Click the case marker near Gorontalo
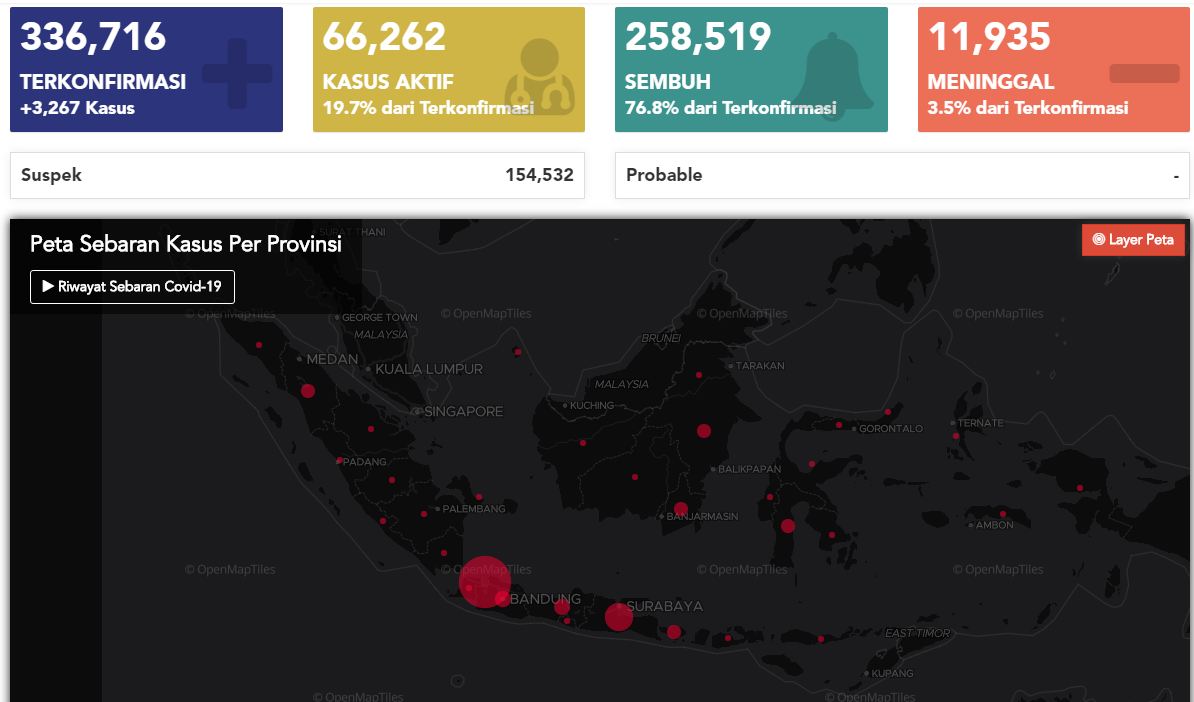 [x=839, y=424]
